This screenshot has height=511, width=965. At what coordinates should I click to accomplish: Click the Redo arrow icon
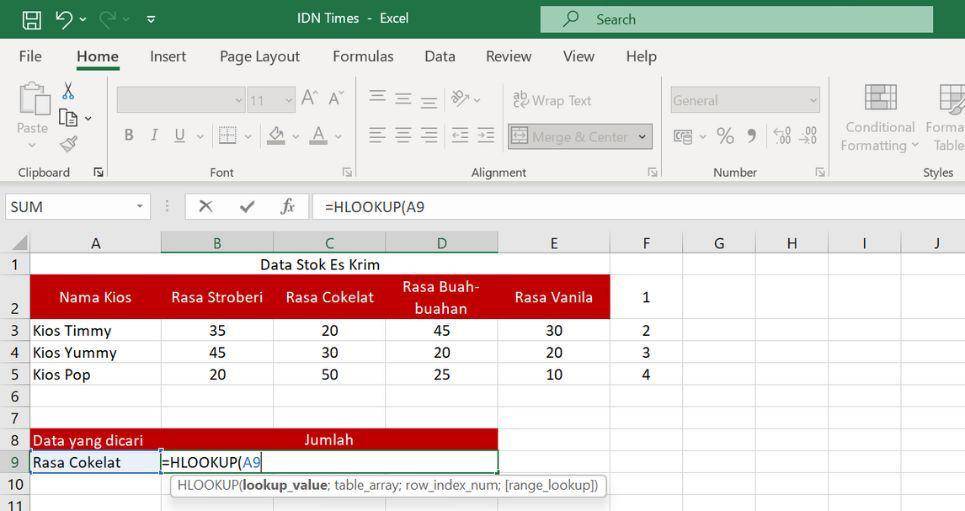(x=108, y=19)
